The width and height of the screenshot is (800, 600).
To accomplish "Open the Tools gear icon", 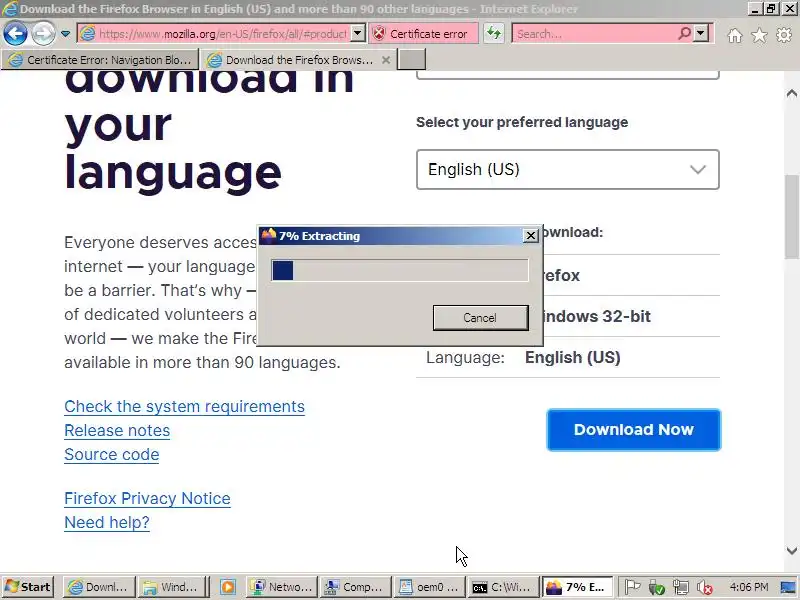I will click(784, 35).
